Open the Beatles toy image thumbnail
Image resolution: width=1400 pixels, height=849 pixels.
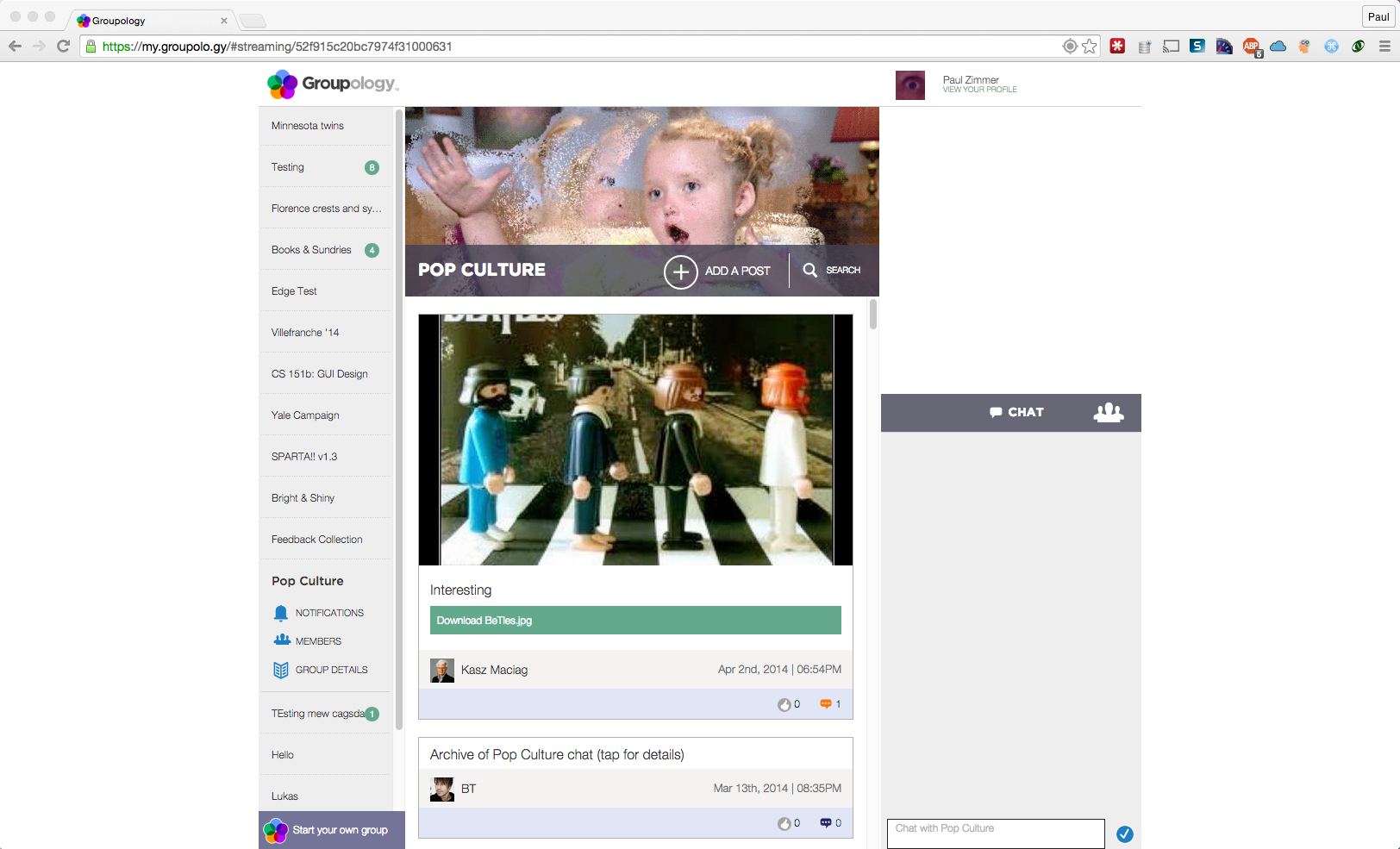pyautogui.click(x=635, y=440)
